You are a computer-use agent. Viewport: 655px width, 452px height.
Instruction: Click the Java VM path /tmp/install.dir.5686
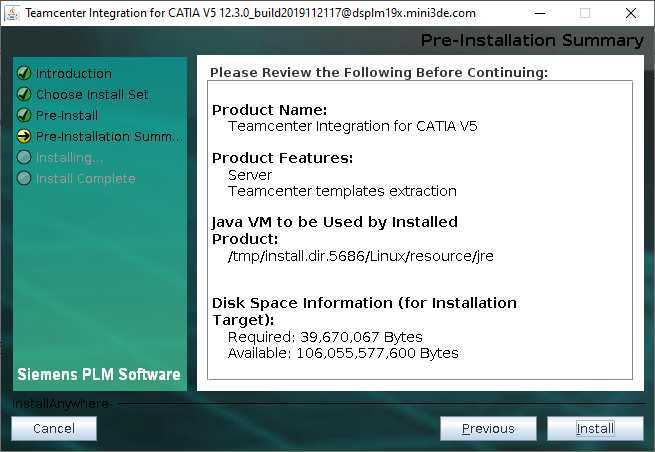[x=361, y=256]
